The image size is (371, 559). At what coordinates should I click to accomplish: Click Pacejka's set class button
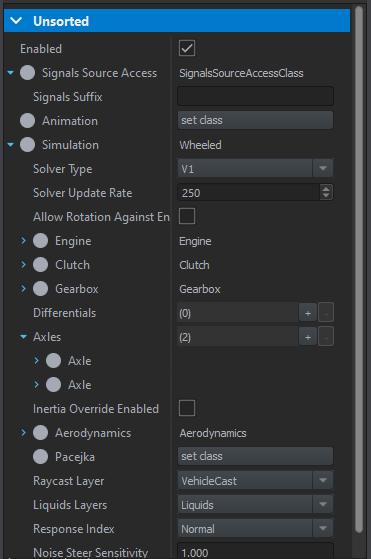pos(256,456)
